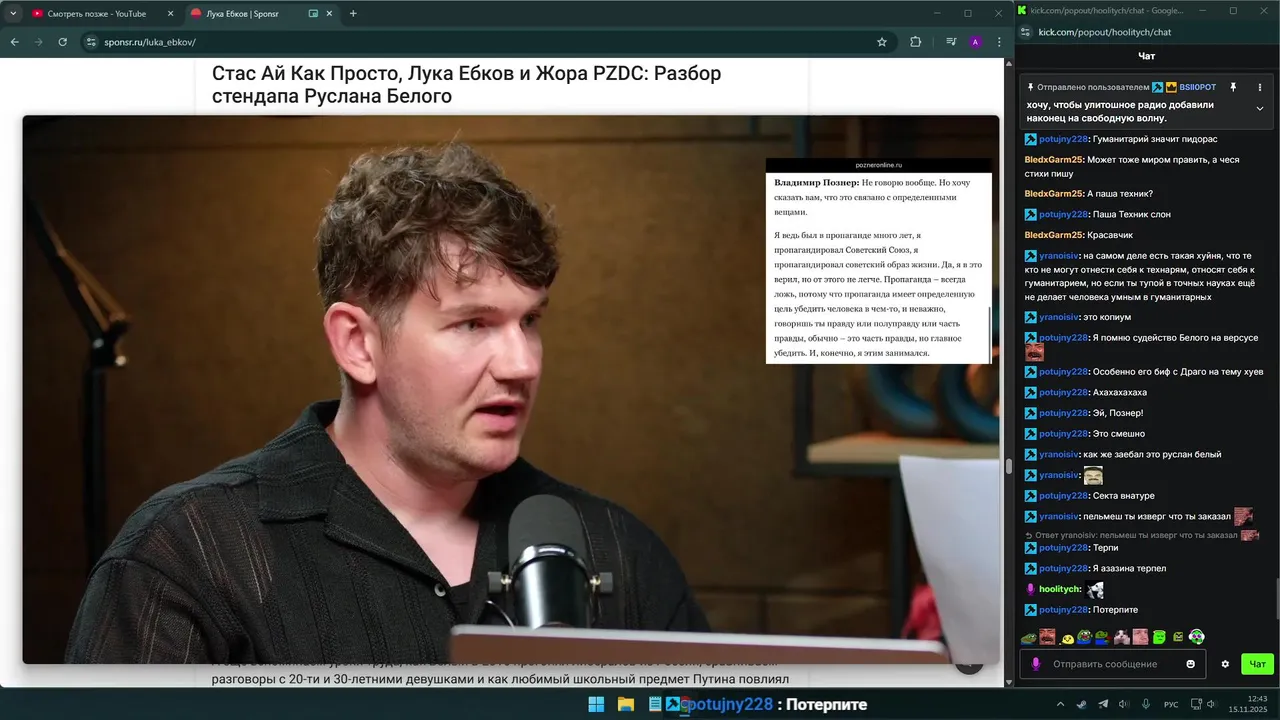This screenshot has width=1280, height=720.
Task: Open the purple profile avatar in Chrome
Action: click(975, 42)
